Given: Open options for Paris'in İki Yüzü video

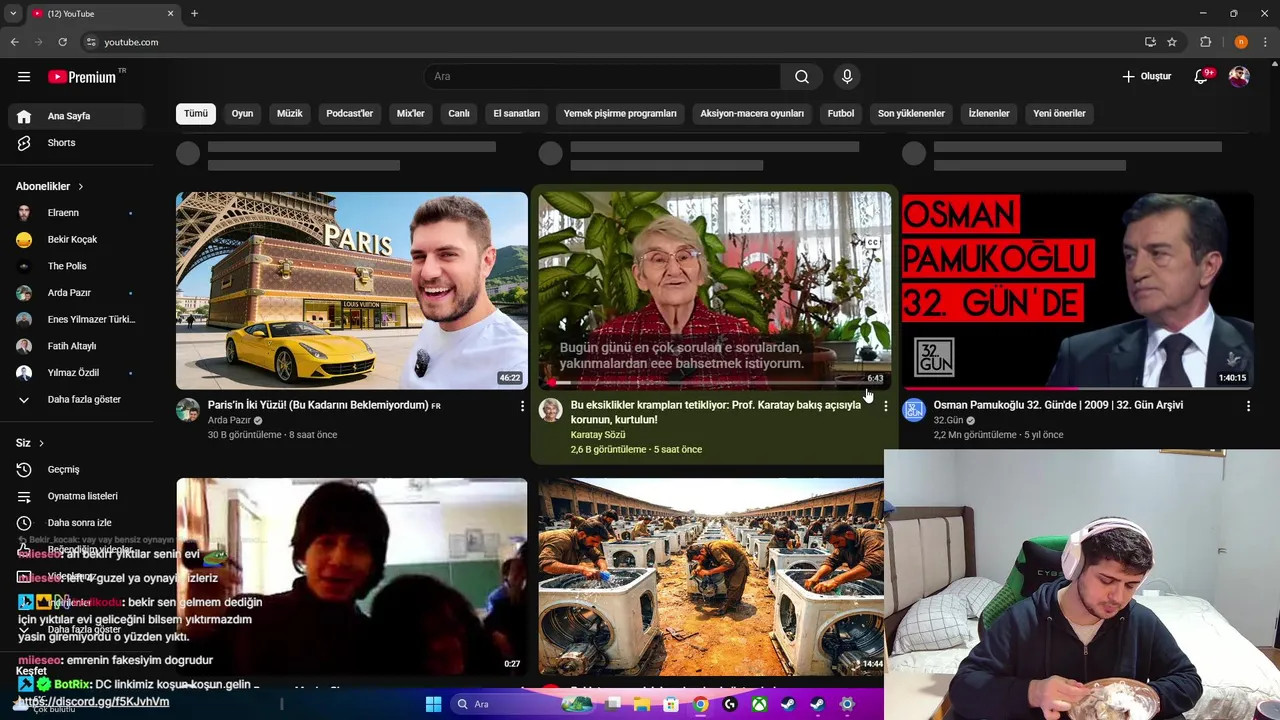Looking at the screenshot, I should (522, 406).
